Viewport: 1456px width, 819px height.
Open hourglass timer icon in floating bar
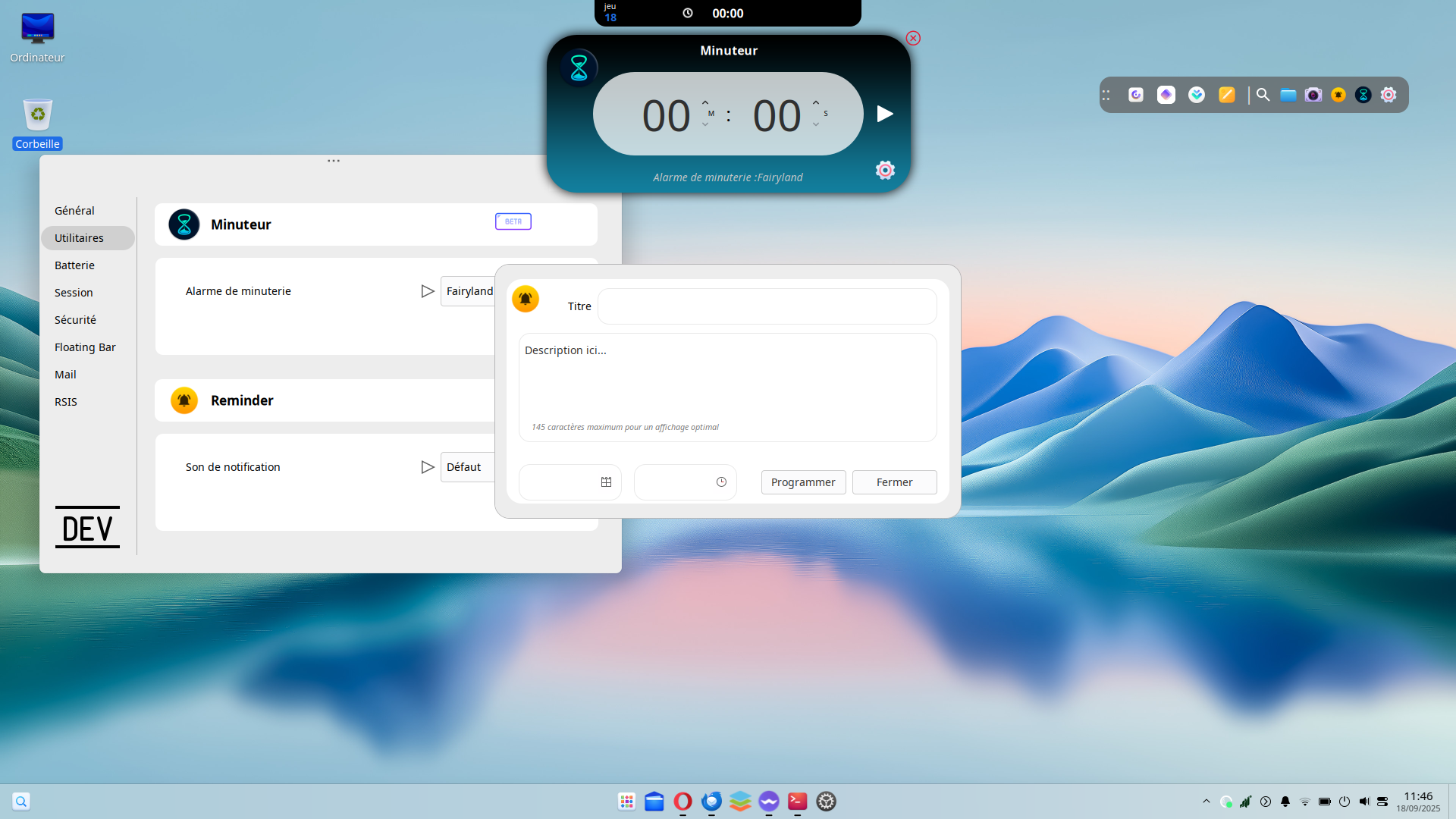click(x=1363, y=95)
